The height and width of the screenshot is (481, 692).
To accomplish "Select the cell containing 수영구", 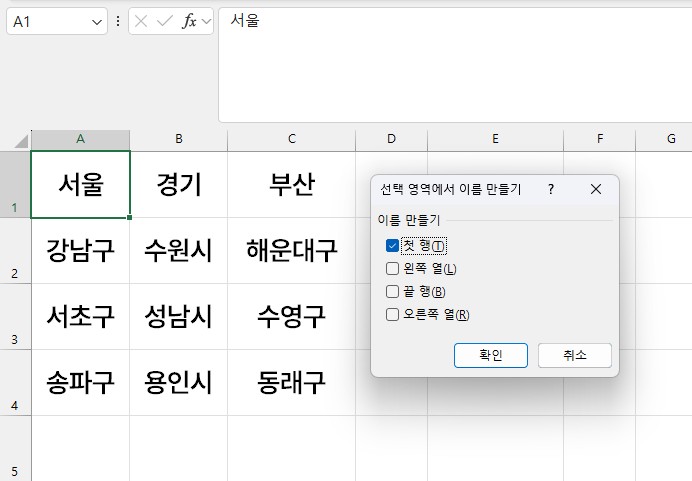I will coord(292,317).
